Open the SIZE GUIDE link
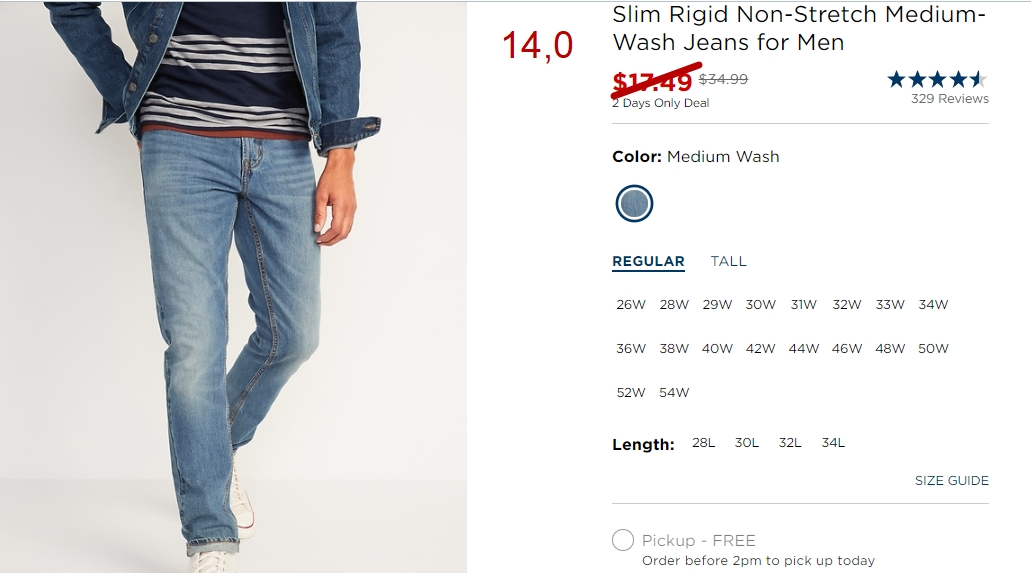The height and width of the screenshot is (573, 1031). (x=951, y=481)
